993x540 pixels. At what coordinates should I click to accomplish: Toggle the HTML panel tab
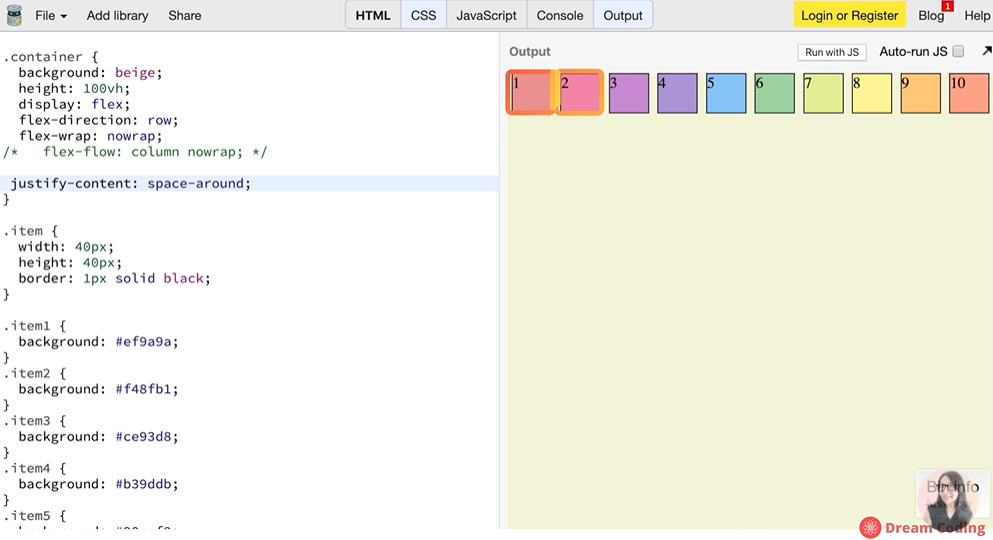[x=373, y=15]
